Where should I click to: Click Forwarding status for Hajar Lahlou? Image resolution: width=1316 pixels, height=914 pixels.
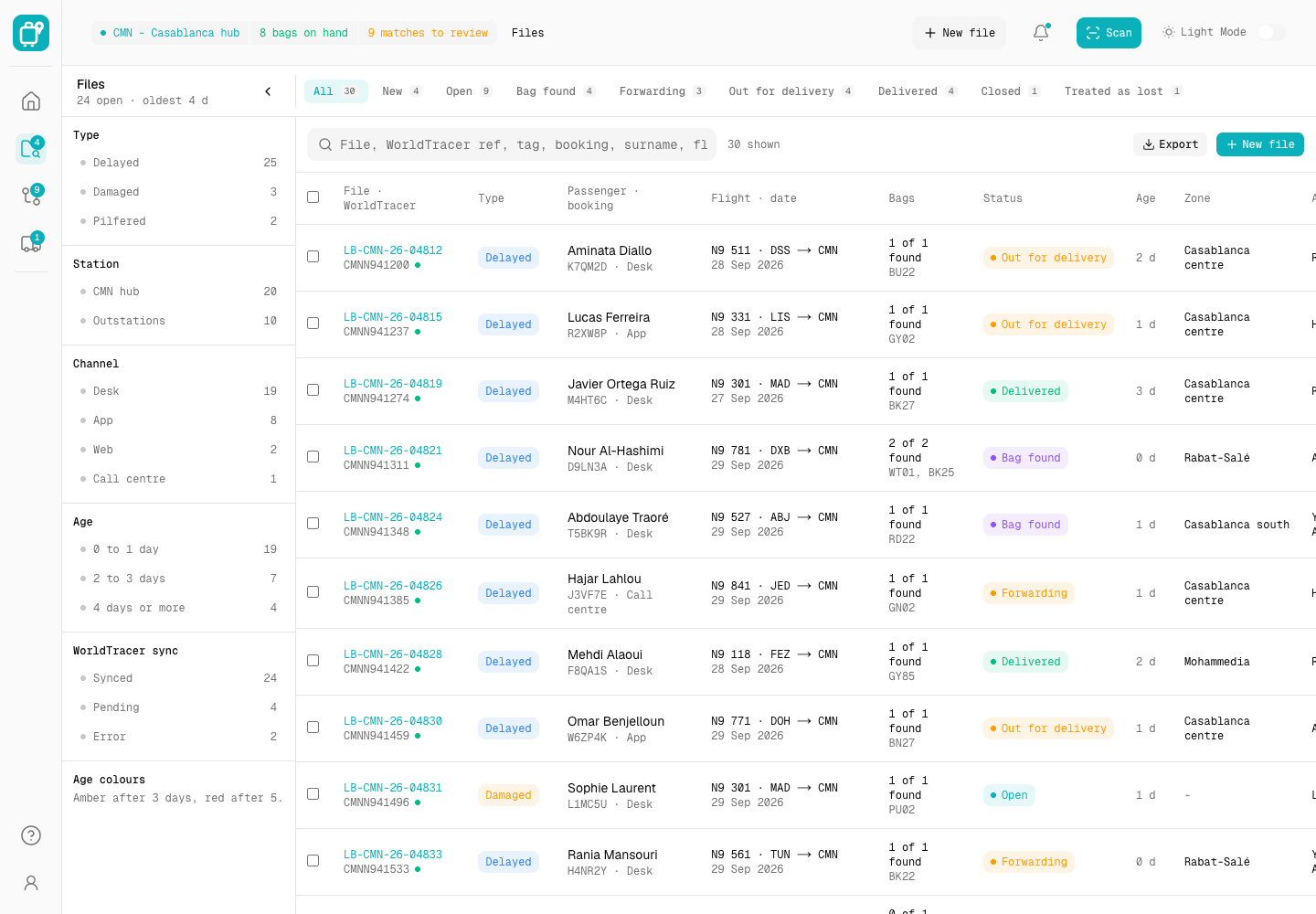[x=1029, y=593]
